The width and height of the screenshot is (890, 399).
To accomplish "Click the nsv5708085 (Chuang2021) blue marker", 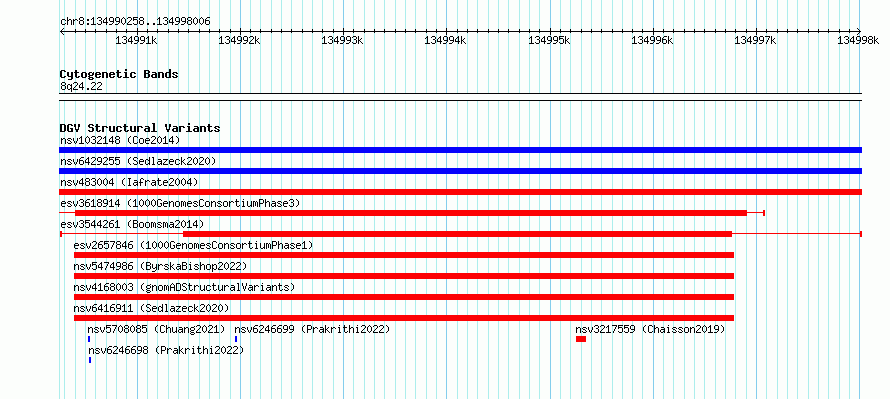I will 89,339.
